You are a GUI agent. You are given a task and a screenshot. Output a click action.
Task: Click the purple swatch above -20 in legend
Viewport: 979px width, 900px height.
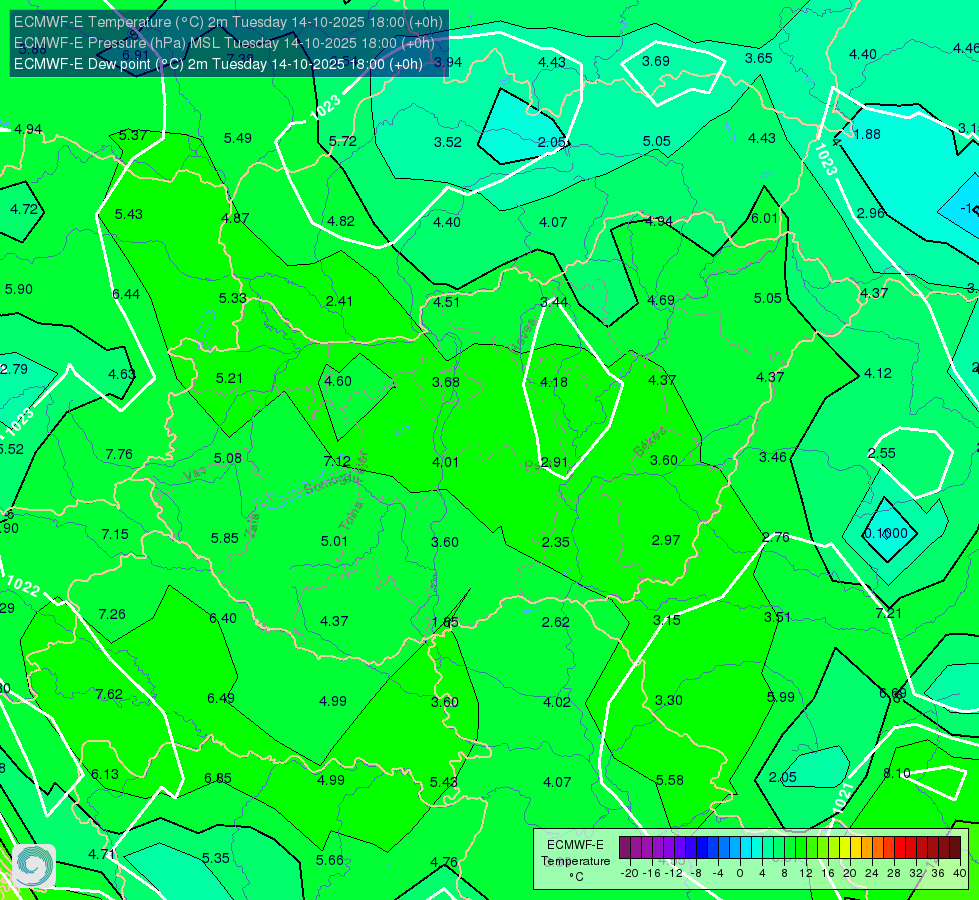[625, 848]
